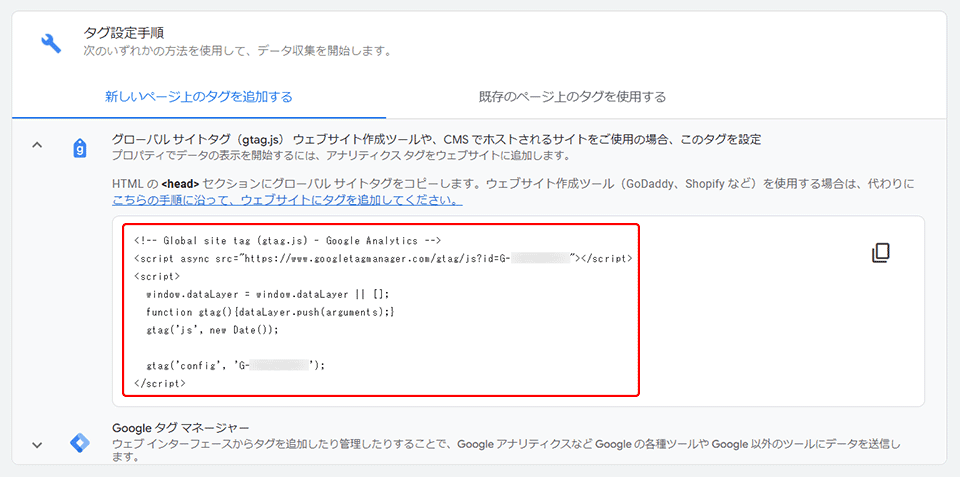The height and width of the screenshot is (477, 960).
Task: Click the gtag('js', new Date()) line
Action: click(212, 329)
